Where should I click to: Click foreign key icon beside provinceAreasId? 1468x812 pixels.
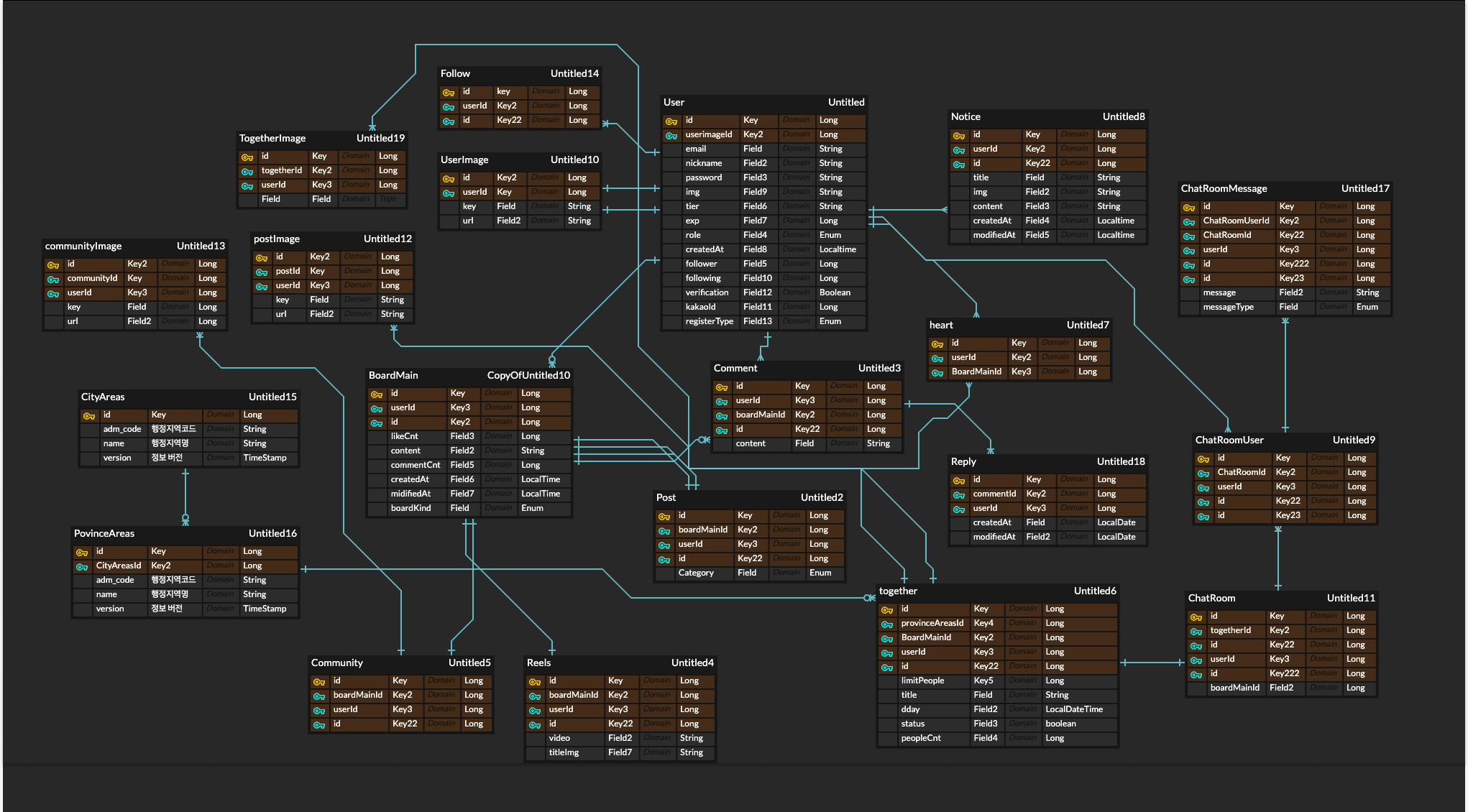pos(886,624)
